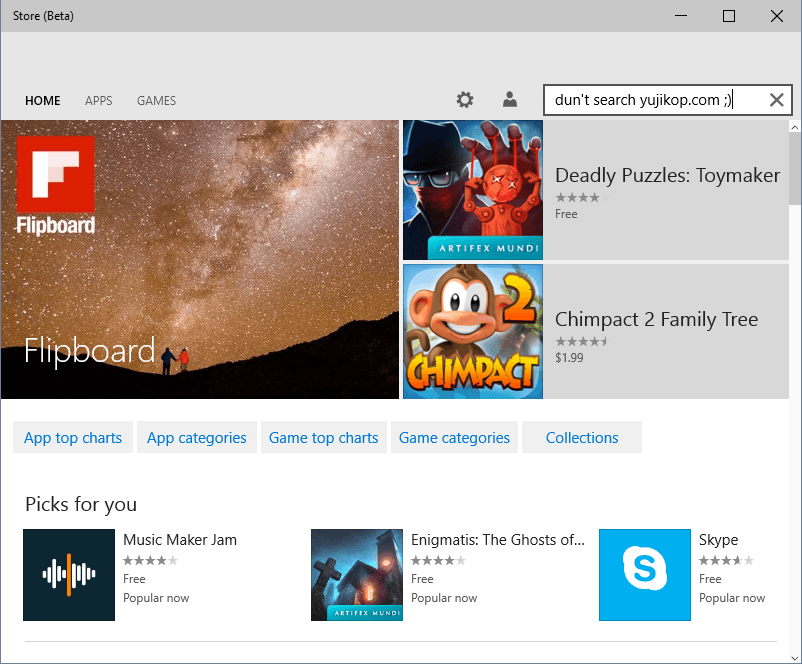Select the Music Maker Jam title

(x=180, y=540)
